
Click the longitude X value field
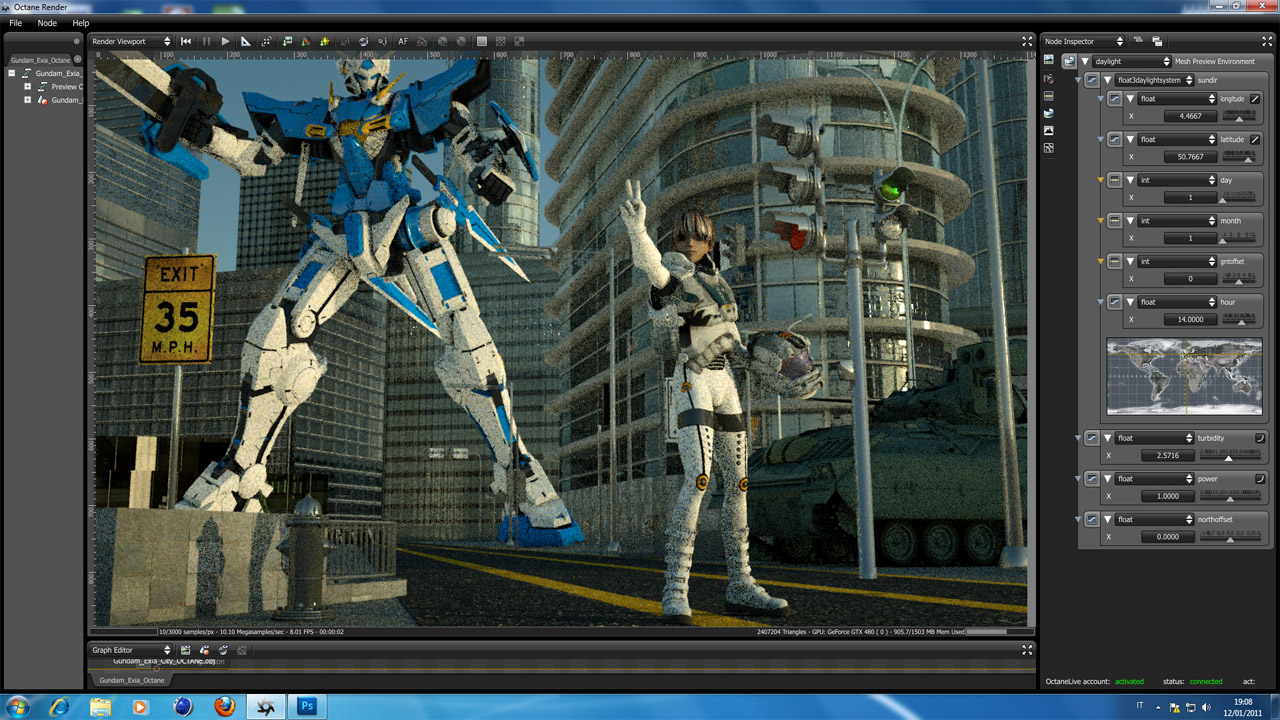[x=1191, y=116]
